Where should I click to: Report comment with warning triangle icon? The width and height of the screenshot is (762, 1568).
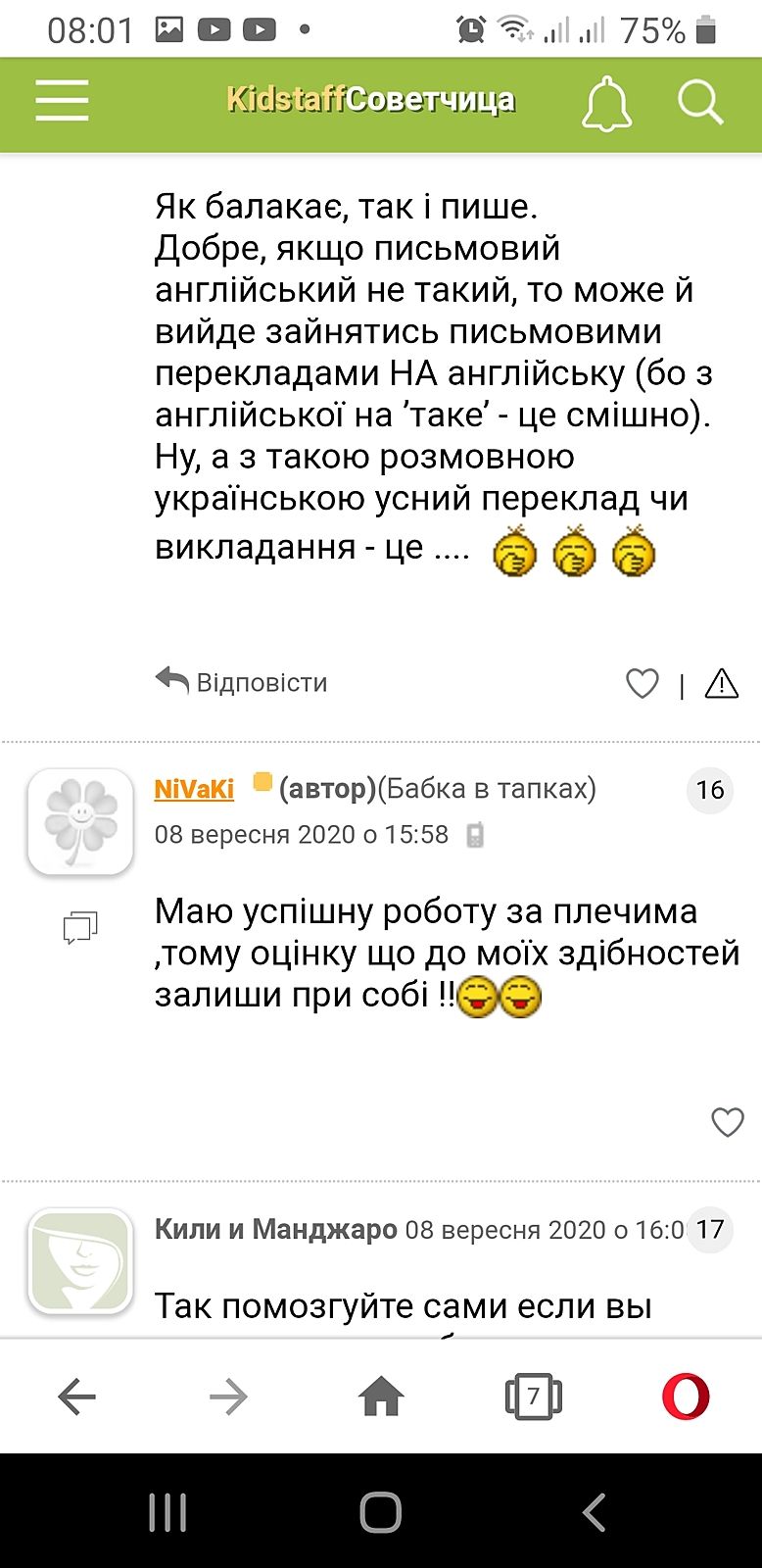(722, 683)
